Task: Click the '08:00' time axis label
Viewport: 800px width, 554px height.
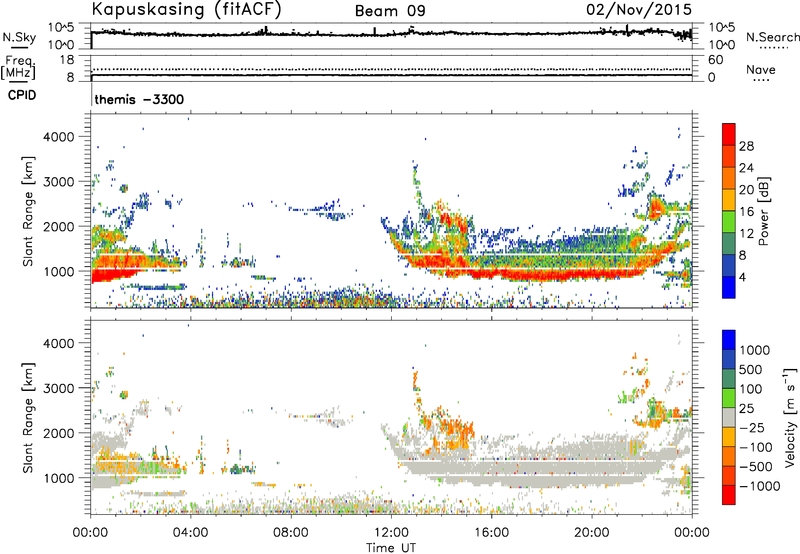Action: click(291, 533)
